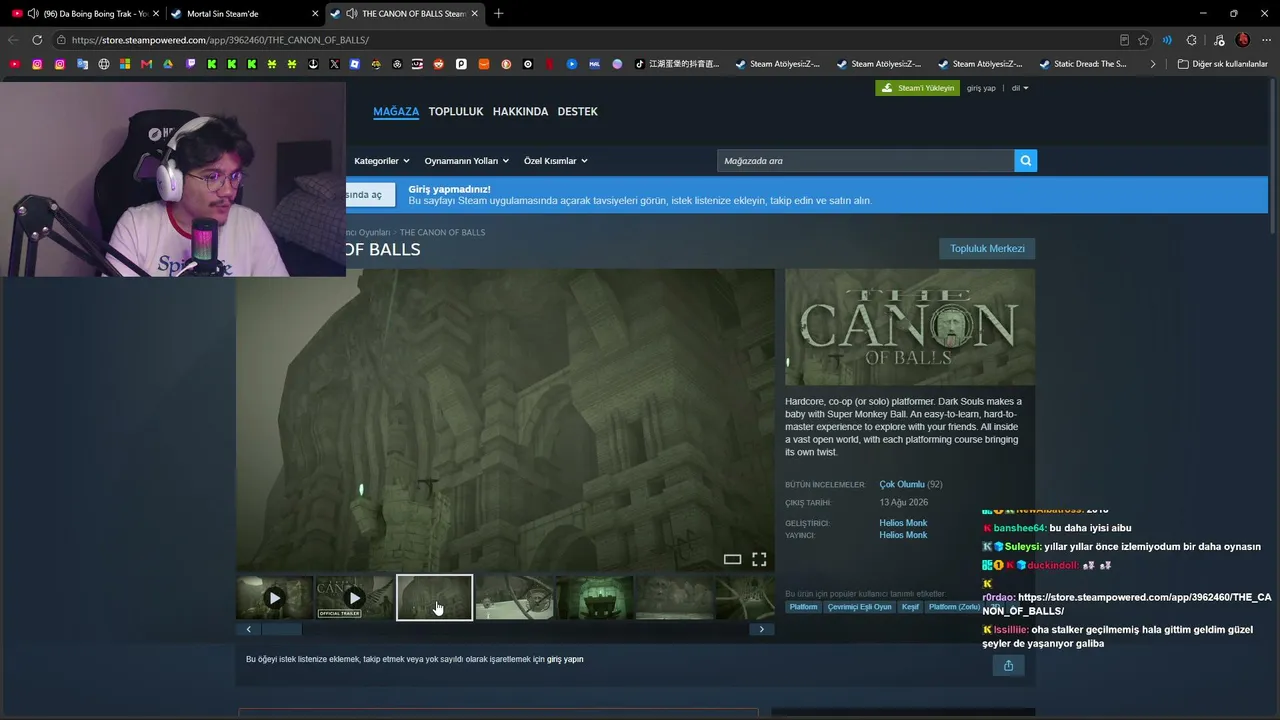Toggle theater mode on the media viewer
This screenshot has height=720, width=1280.
click(x=732, y=560)
